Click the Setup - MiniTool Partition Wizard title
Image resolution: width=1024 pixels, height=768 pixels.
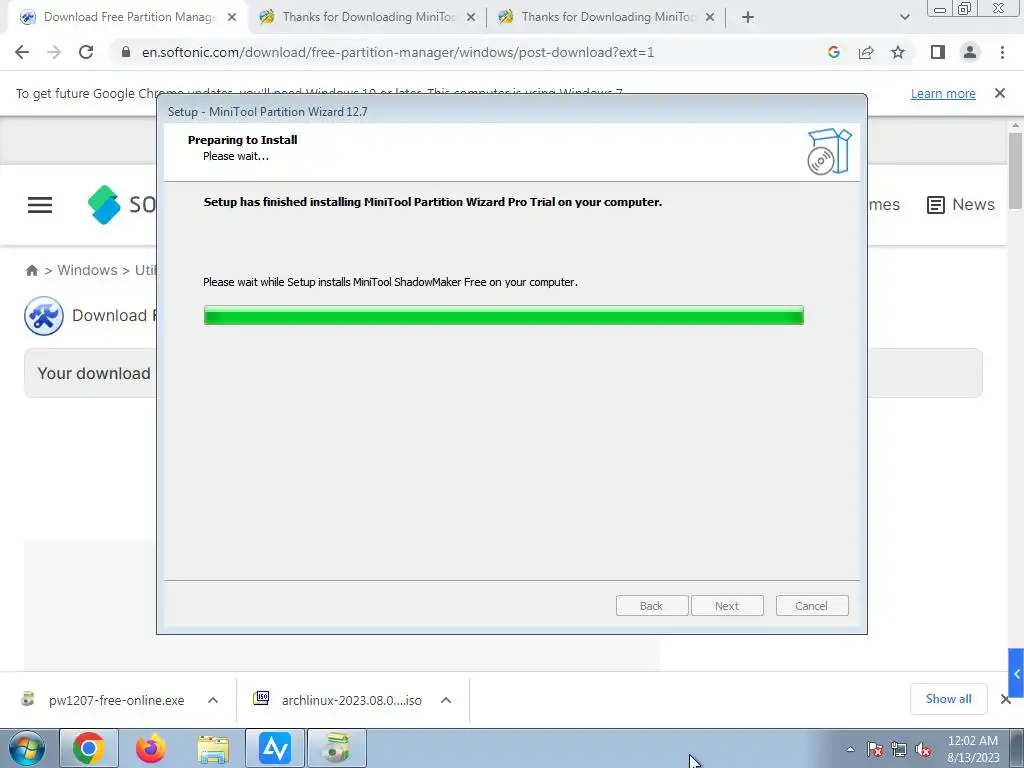pos(268,112)
